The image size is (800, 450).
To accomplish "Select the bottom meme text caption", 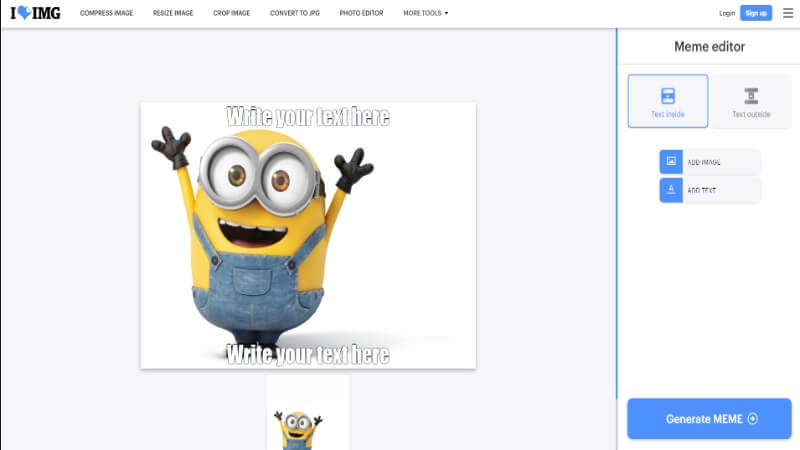I will tap(308, 354).
